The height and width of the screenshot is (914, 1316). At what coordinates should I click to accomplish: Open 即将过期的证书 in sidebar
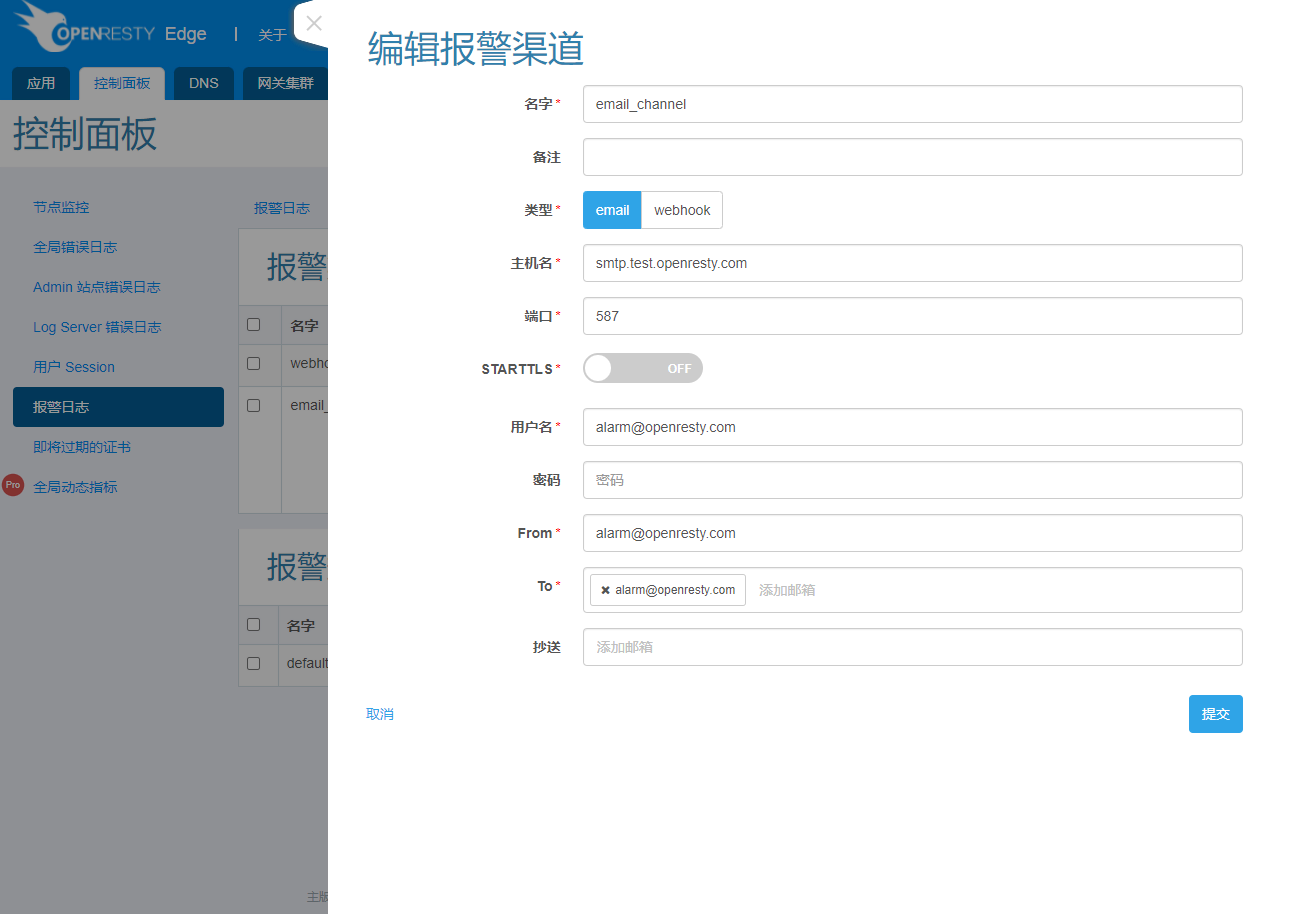click(82, 447)
